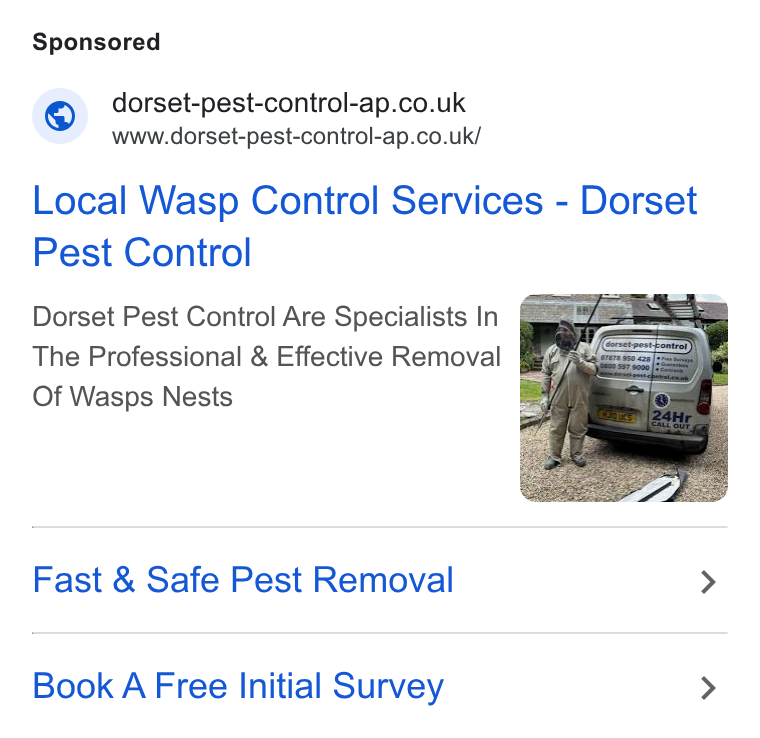Click the blue clock emblem on the van

coord(662,400)
